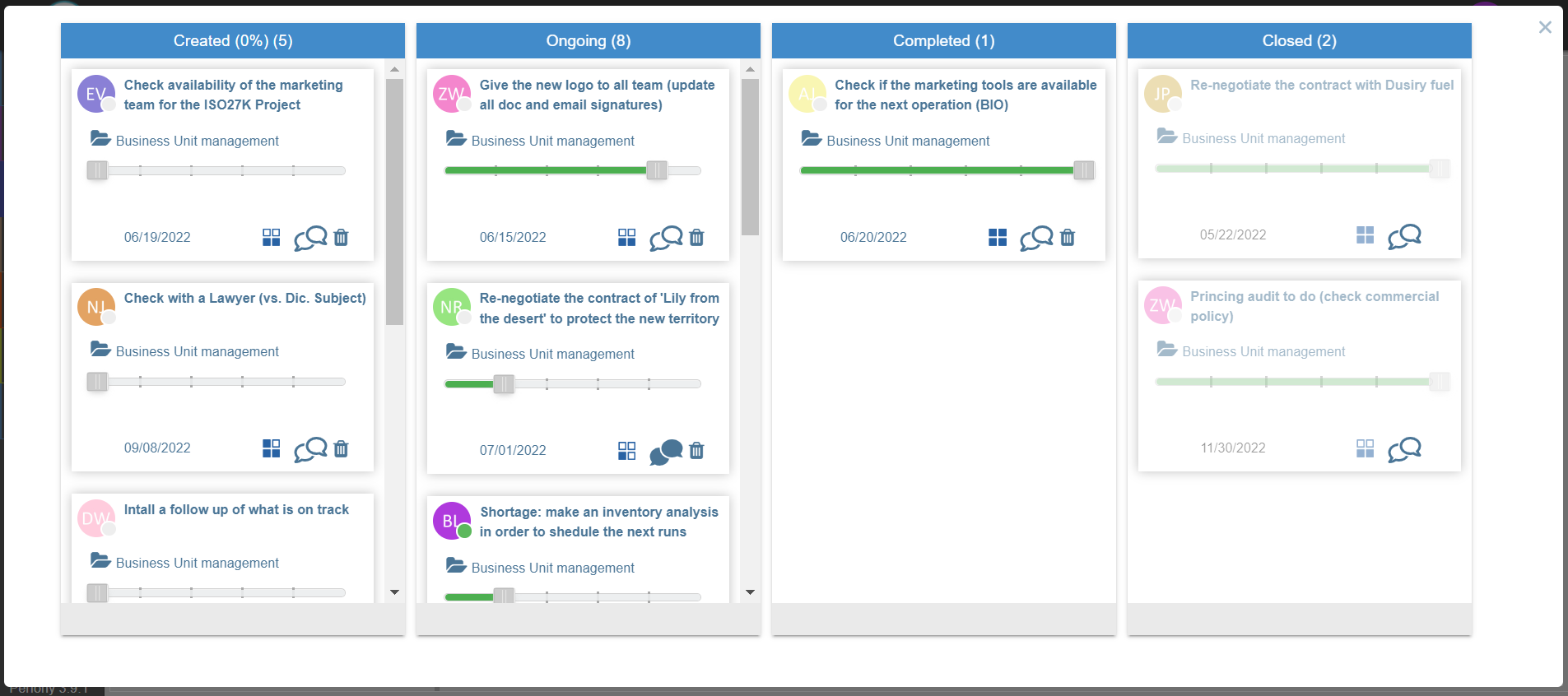Image resolution: width=1568 pixels, height=696 pixels.
Task: Open the 'Intall a follow up' task title
Action: (236, 510)
